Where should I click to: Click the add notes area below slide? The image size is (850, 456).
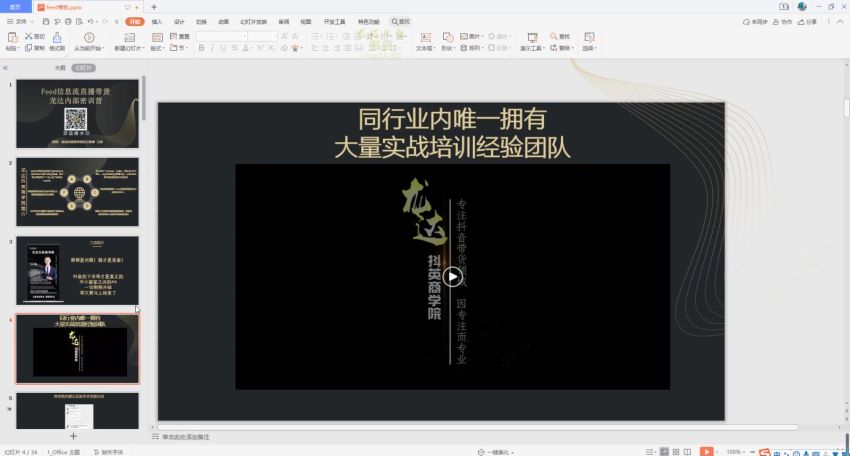click(x=186, y=436)
